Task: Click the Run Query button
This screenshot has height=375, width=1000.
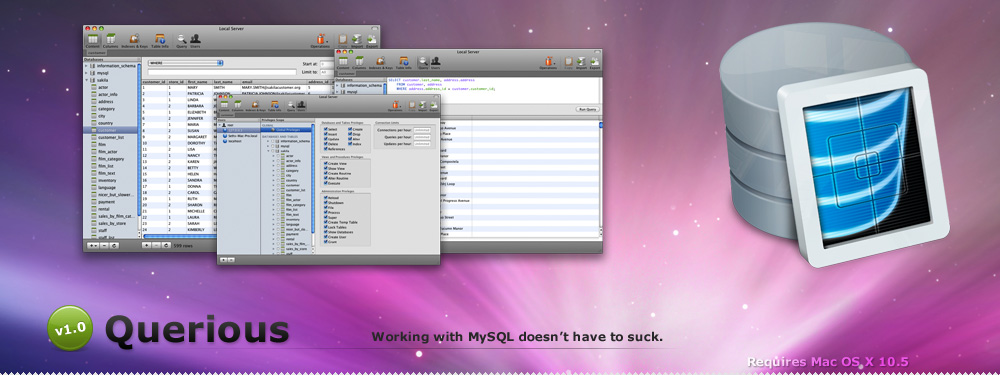Action: coord(587,109)
